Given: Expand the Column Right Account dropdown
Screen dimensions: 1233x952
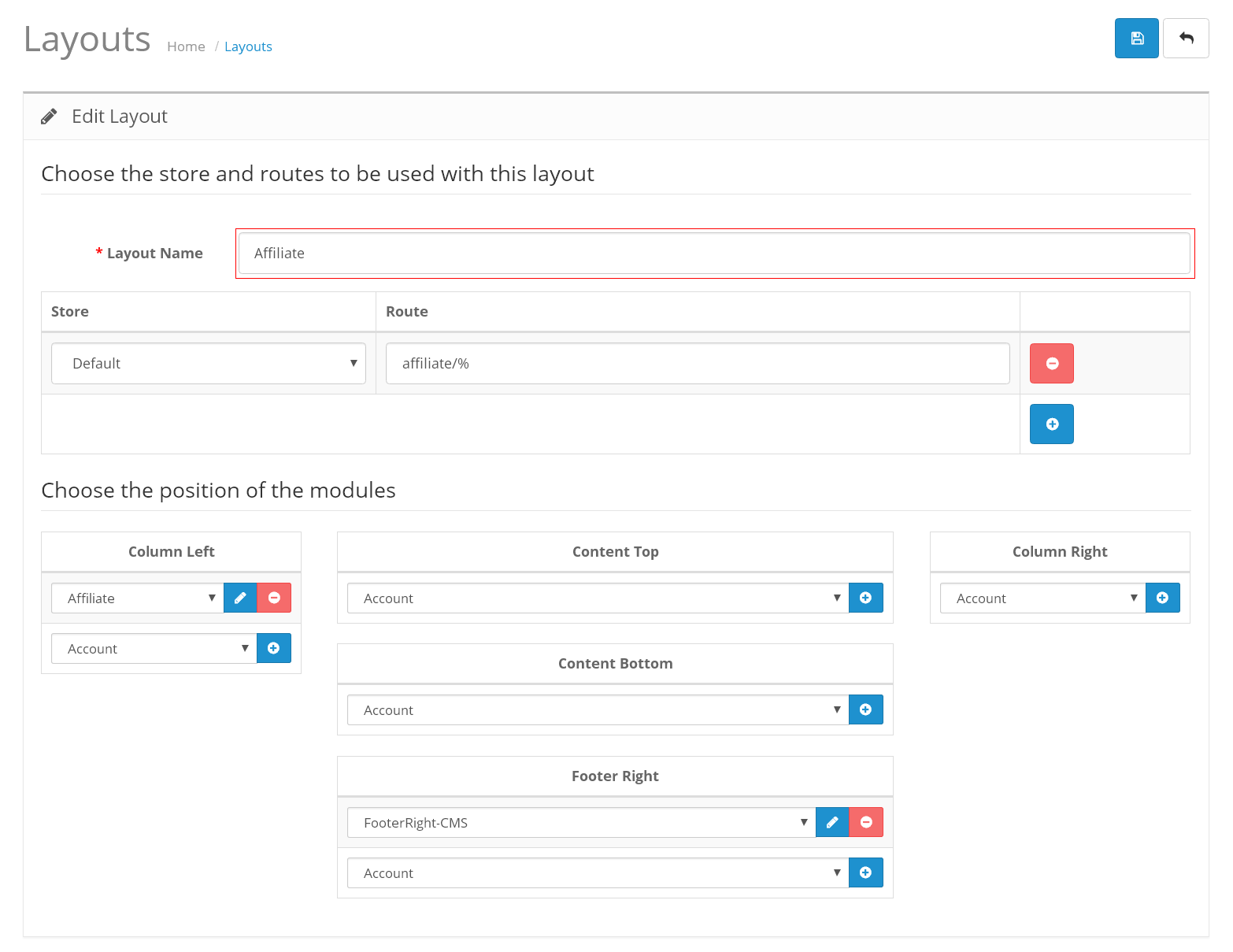Looking at the screenshot, I should 1042,598.
